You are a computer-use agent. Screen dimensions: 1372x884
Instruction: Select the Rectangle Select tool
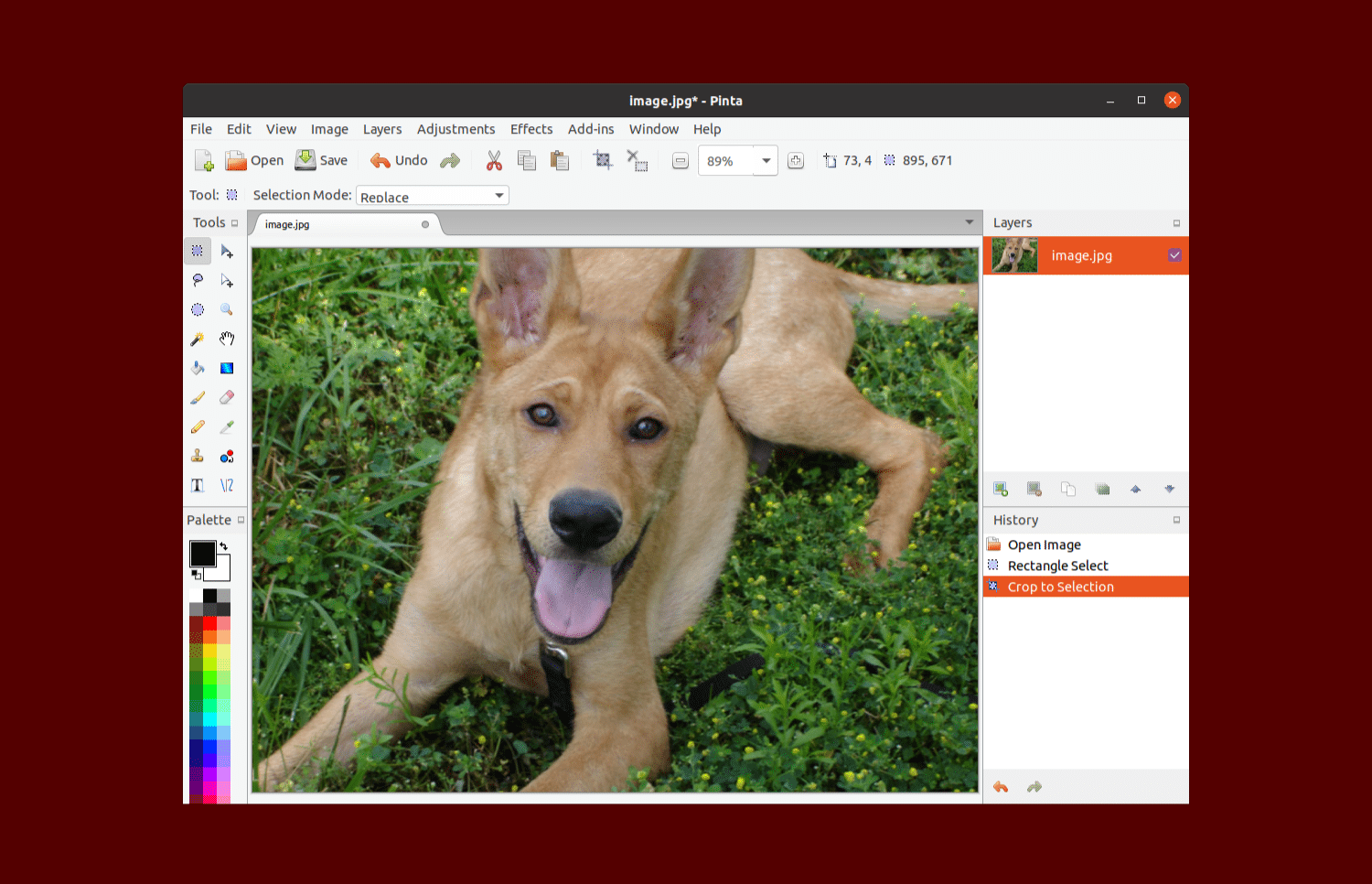pos(198,251)
